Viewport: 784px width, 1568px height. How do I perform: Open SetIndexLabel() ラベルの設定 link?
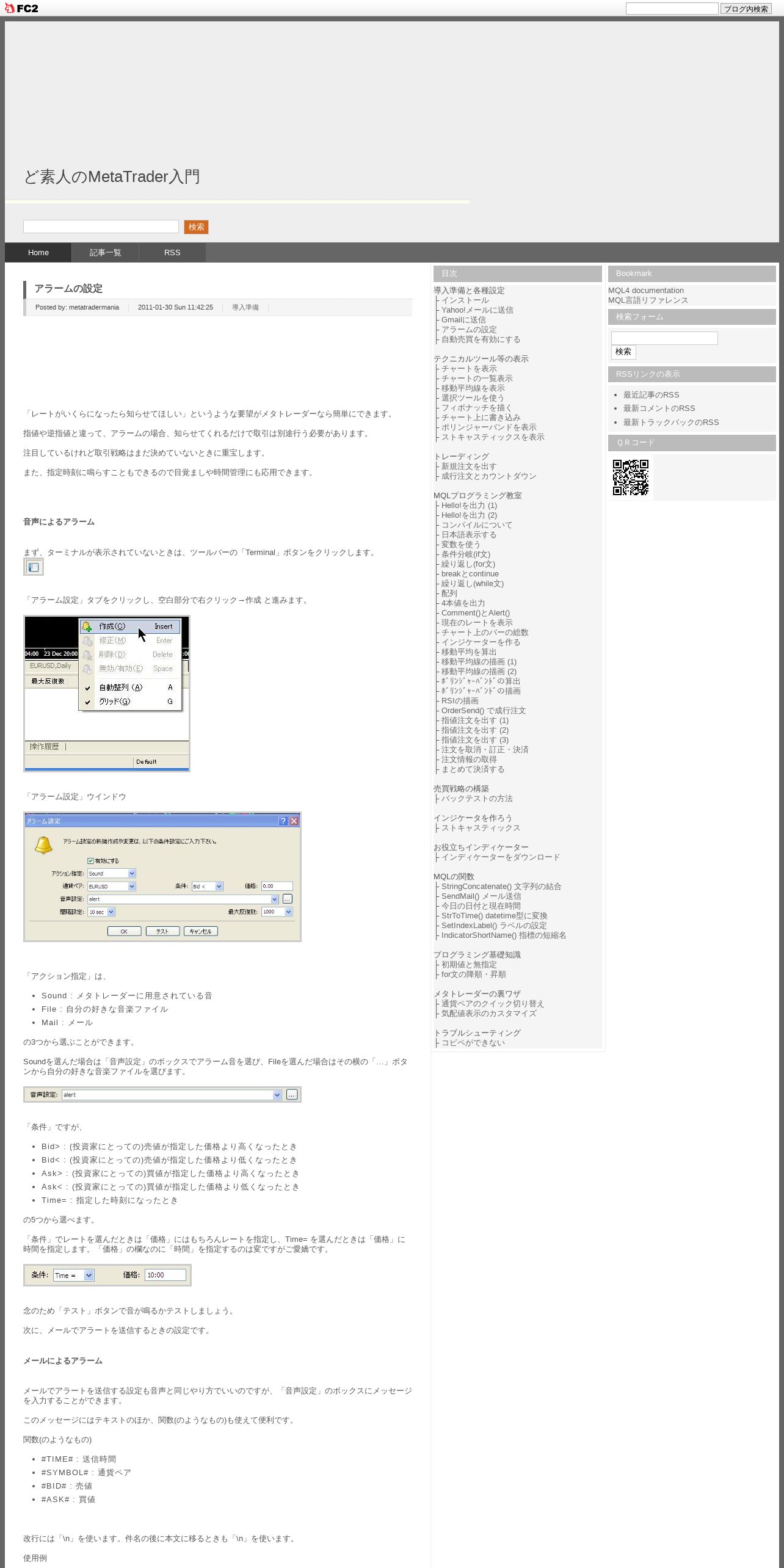coord(494,926)
